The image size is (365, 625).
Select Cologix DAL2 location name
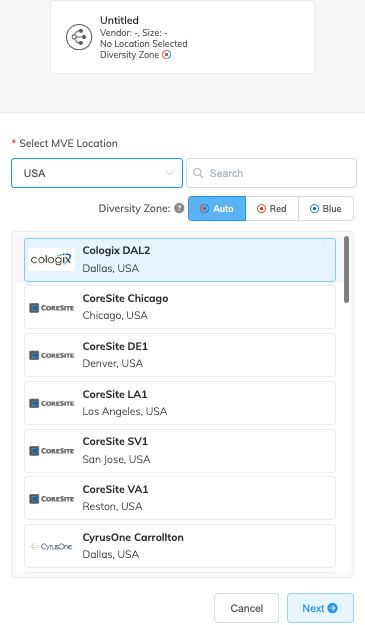click(x=116, y=250)
